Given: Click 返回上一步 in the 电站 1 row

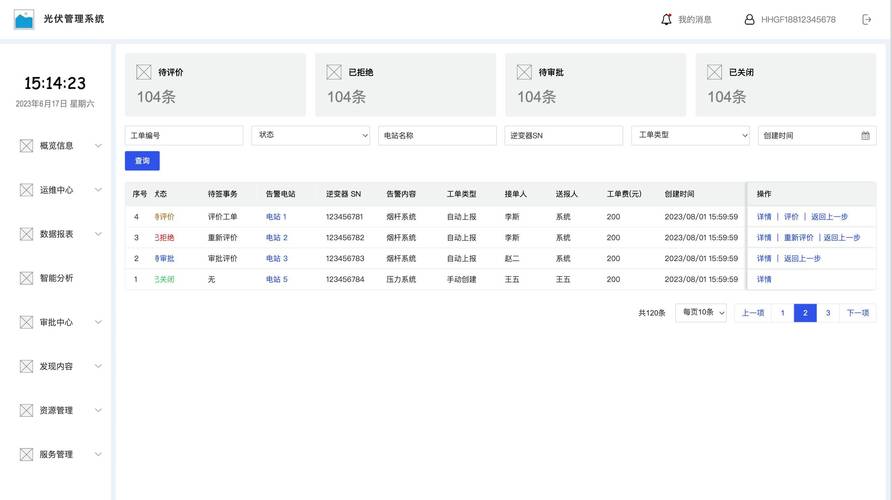Looking at the screenshot, I should (829, 217).
